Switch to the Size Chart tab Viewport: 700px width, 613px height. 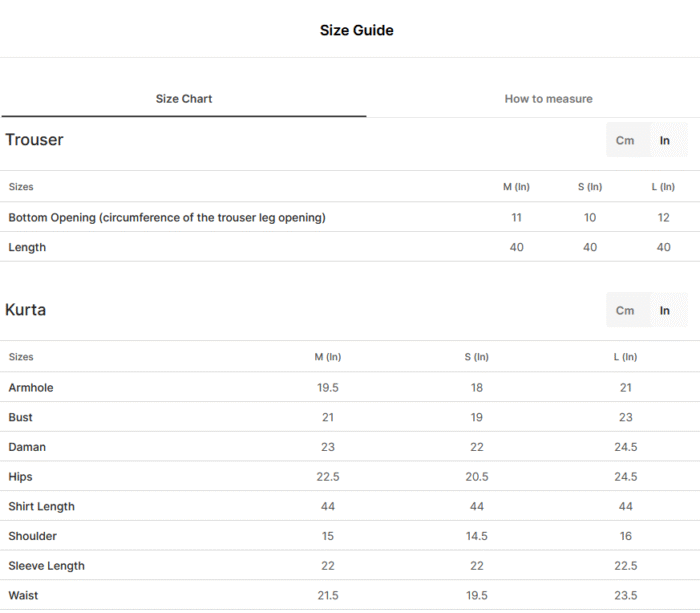coord(183,99)
